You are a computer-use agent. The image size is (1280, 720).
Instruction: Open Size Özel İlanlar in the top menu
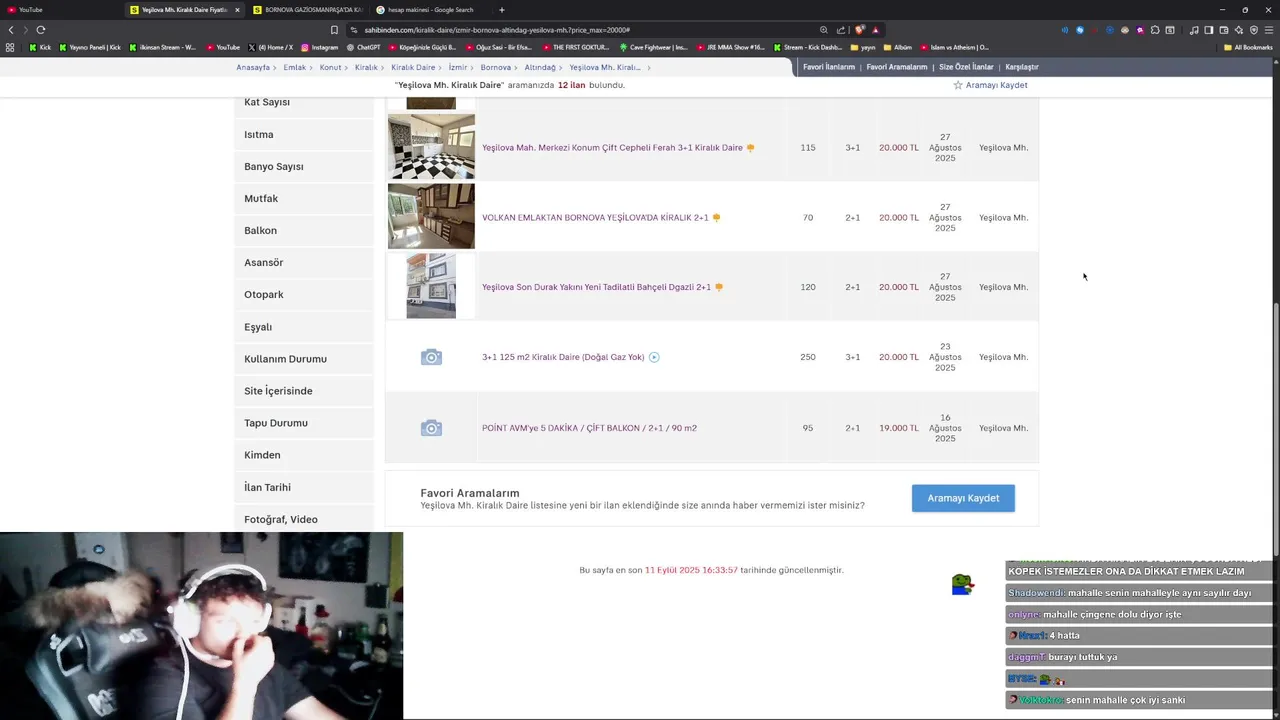coord(966,67)
